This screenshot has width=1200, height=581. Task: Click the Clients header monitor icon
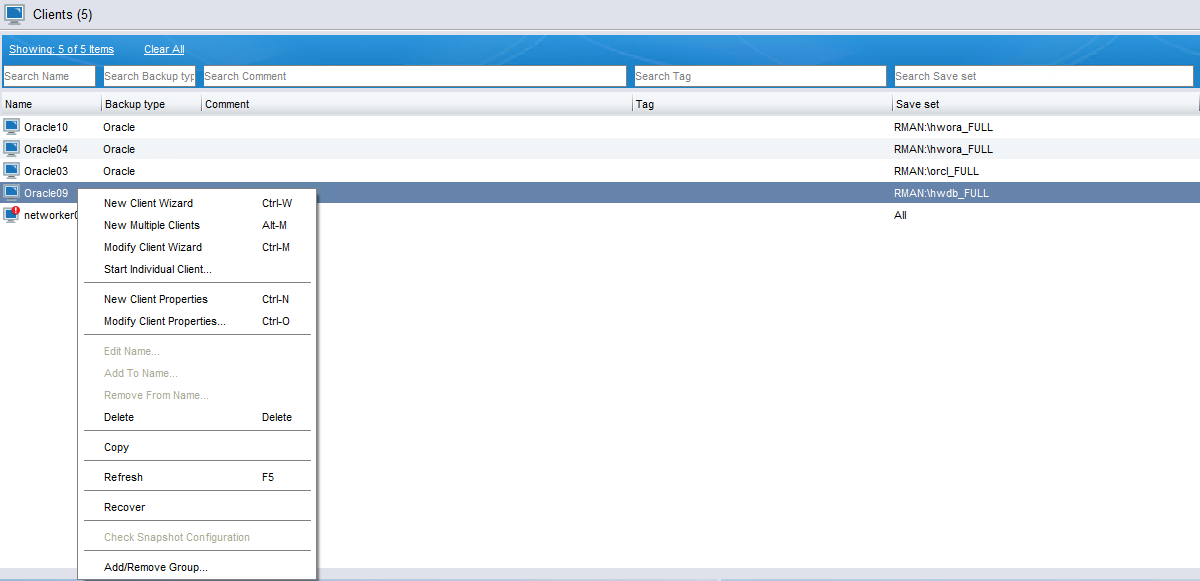tap(15, 14)
